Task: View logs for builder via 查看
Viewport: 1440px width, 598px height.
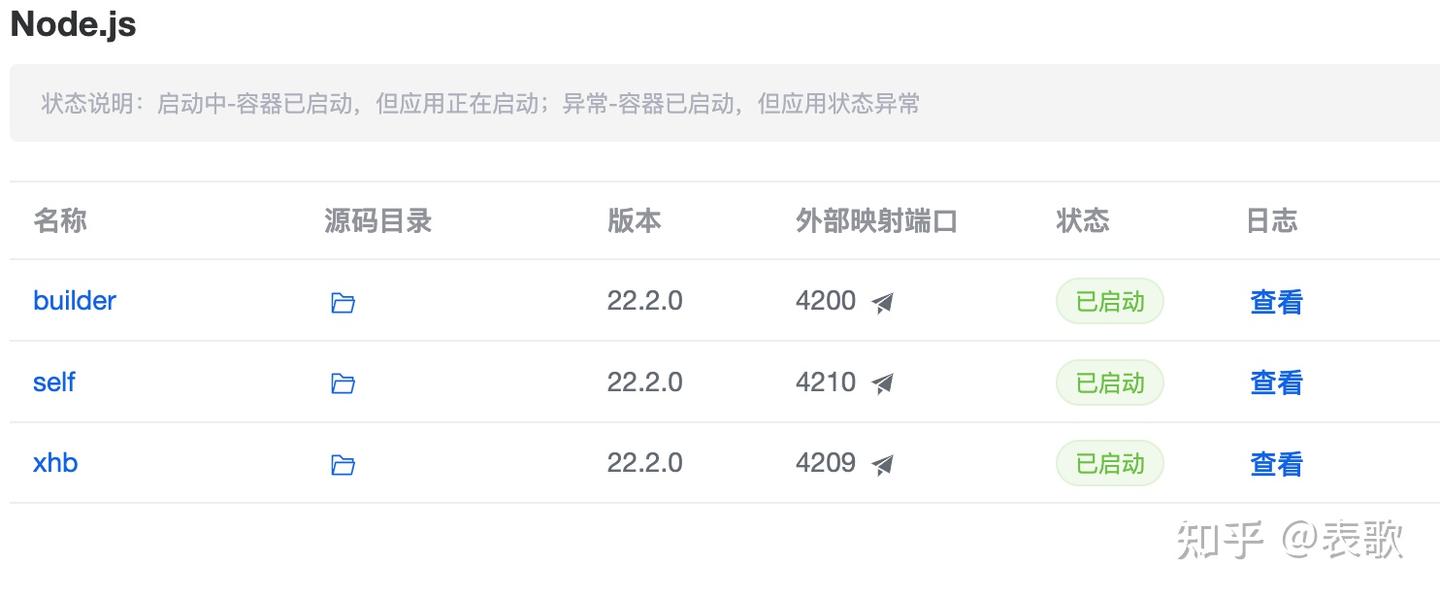Action: [1276, 302]
